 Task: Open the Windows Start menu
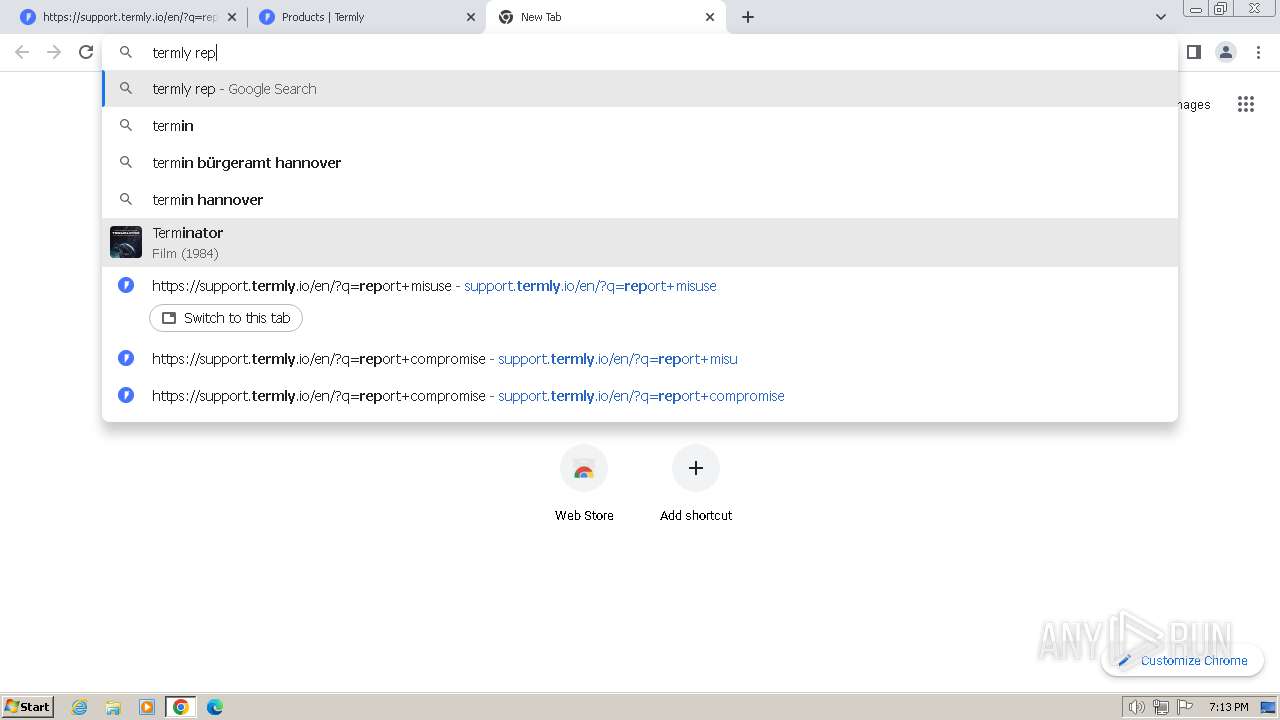click(x=27, y=706)
